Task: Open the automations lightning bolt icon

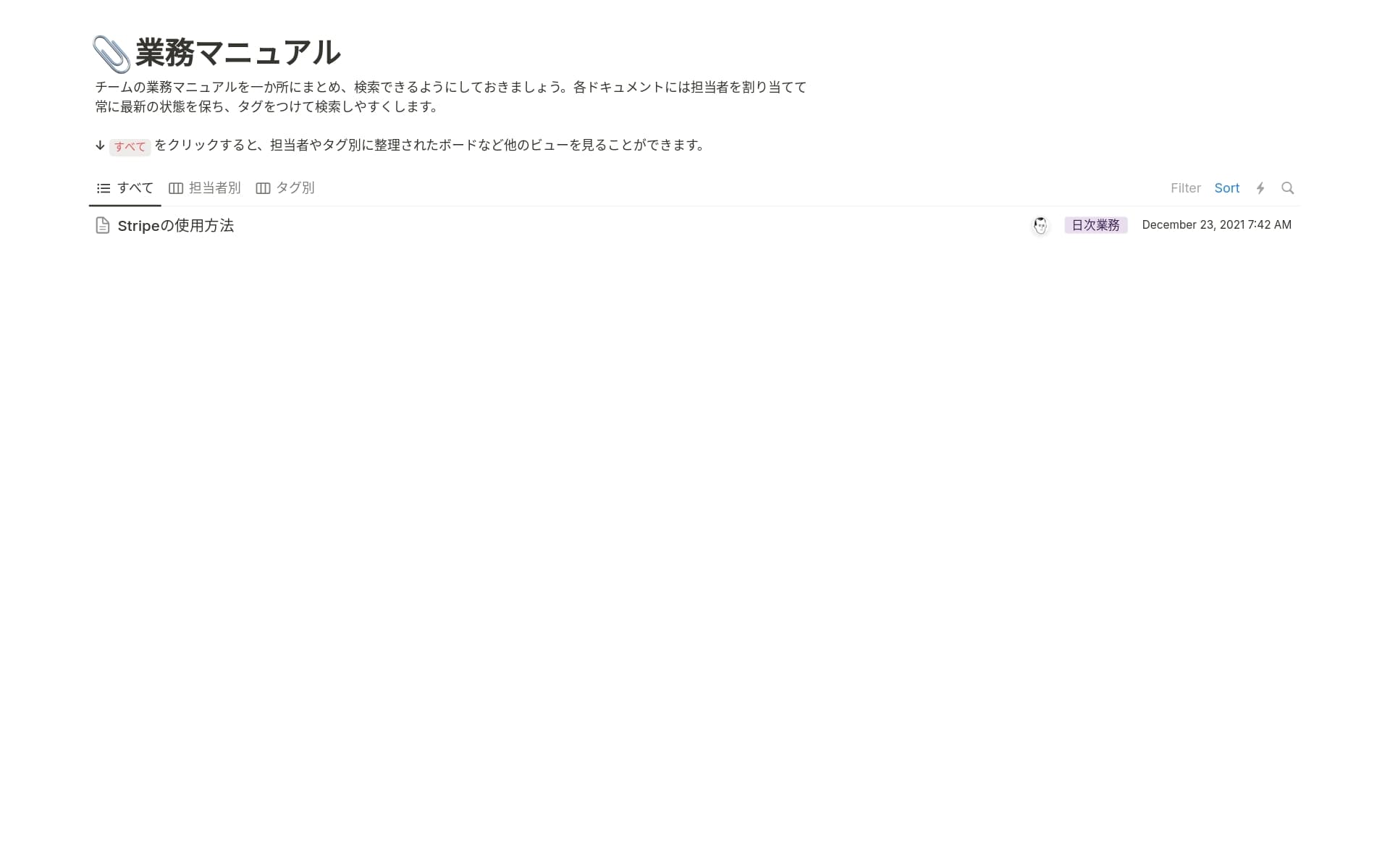Action: [1260, 188]
